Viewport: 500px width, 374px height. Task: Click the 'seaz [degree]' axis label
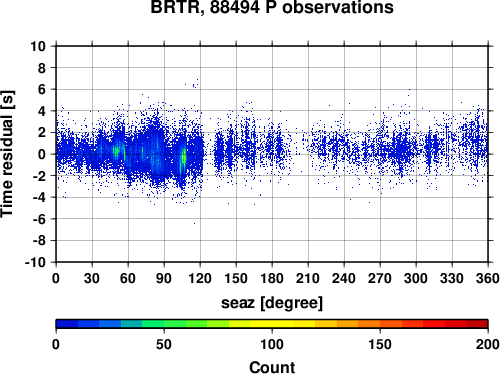(272, 303)
